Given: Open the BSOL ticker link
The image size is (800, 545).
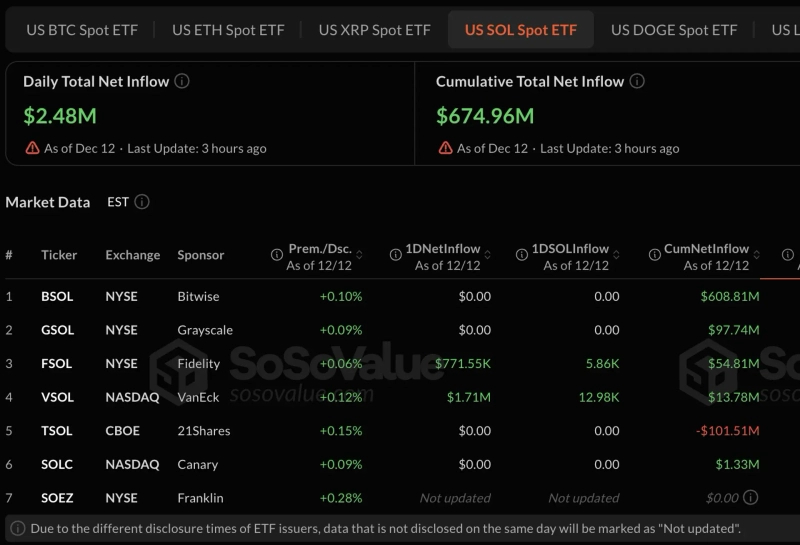Looking at the screenshot, I should (57, 297).
